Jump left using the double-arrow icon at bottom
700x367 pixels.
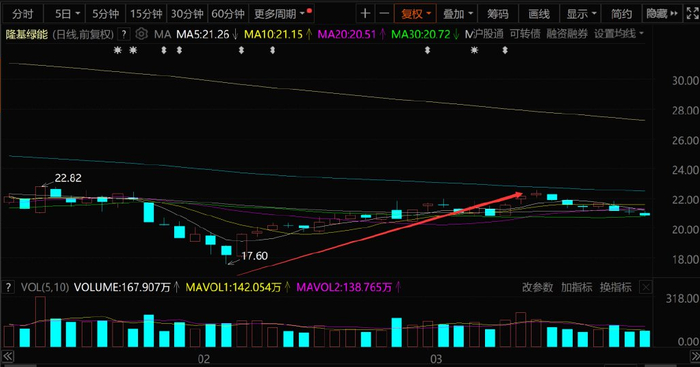click(8, 356)
